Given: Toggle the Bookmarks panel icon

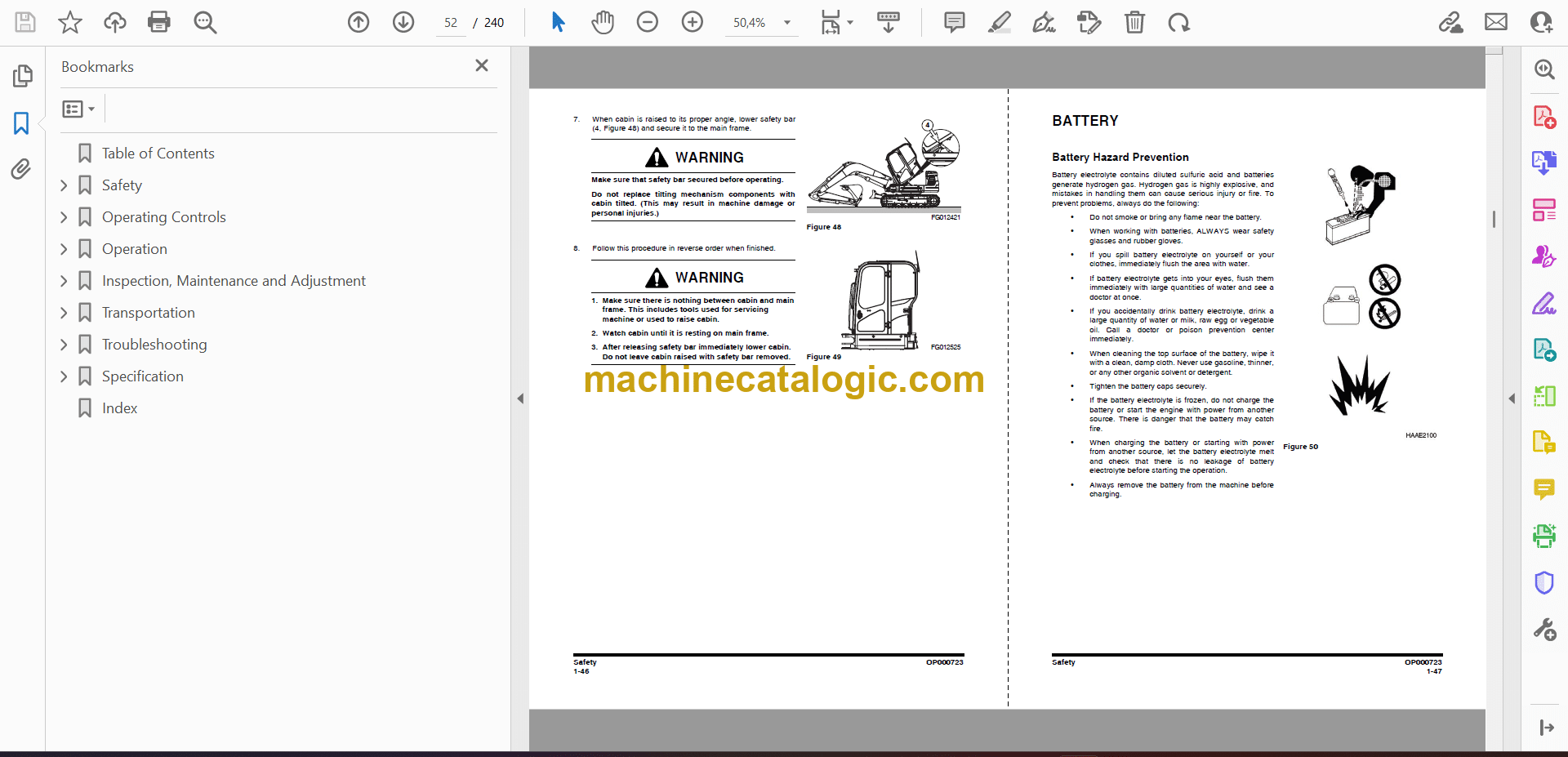Looking at the screenshot, I should [21, 123].
